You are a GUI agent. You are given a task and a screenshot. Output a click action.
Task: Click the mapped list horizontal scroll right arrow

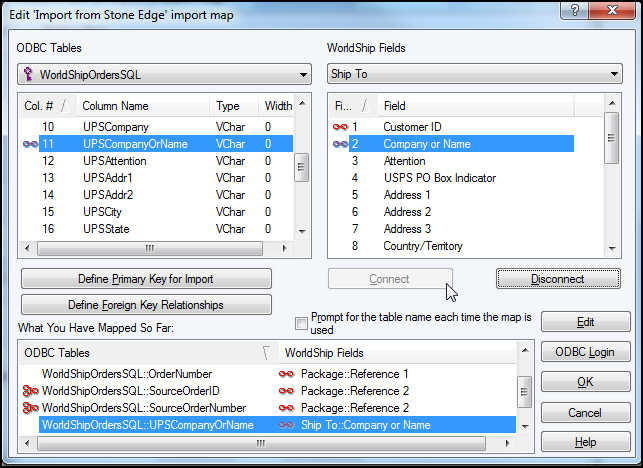coord(507,443)
